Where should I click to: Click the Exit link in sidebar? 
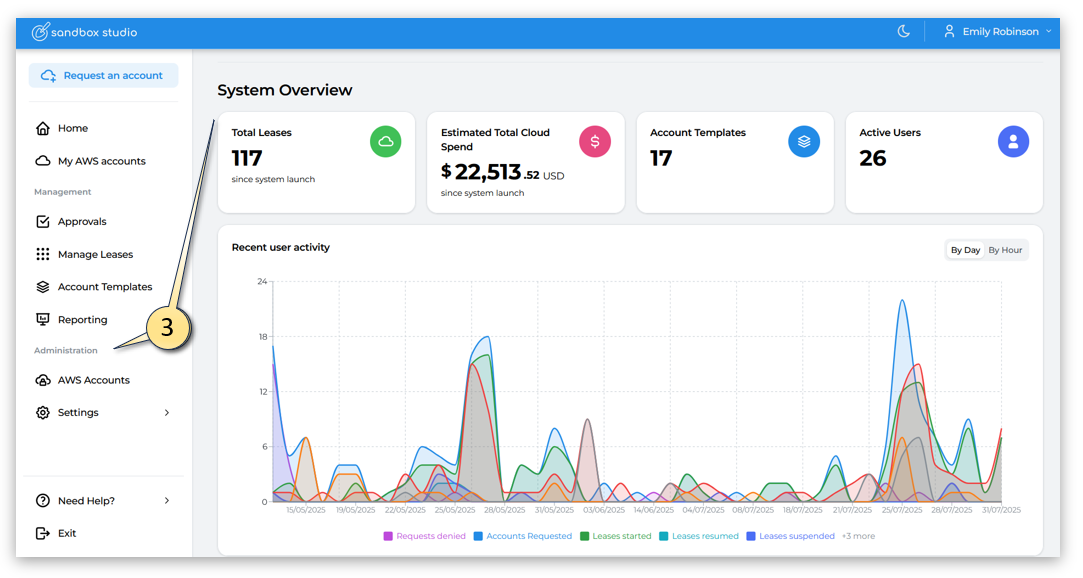point(66,534)
